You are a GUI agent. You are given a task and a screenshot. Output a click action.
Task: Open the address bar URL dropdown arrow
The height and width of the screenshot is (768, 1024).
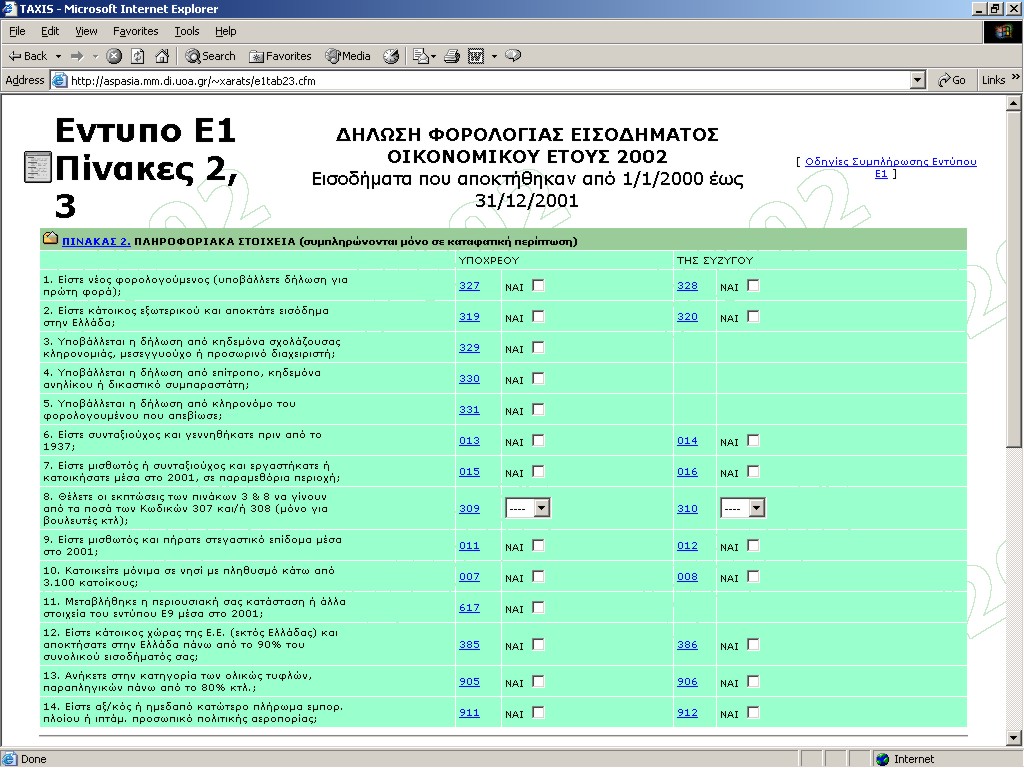918,80
